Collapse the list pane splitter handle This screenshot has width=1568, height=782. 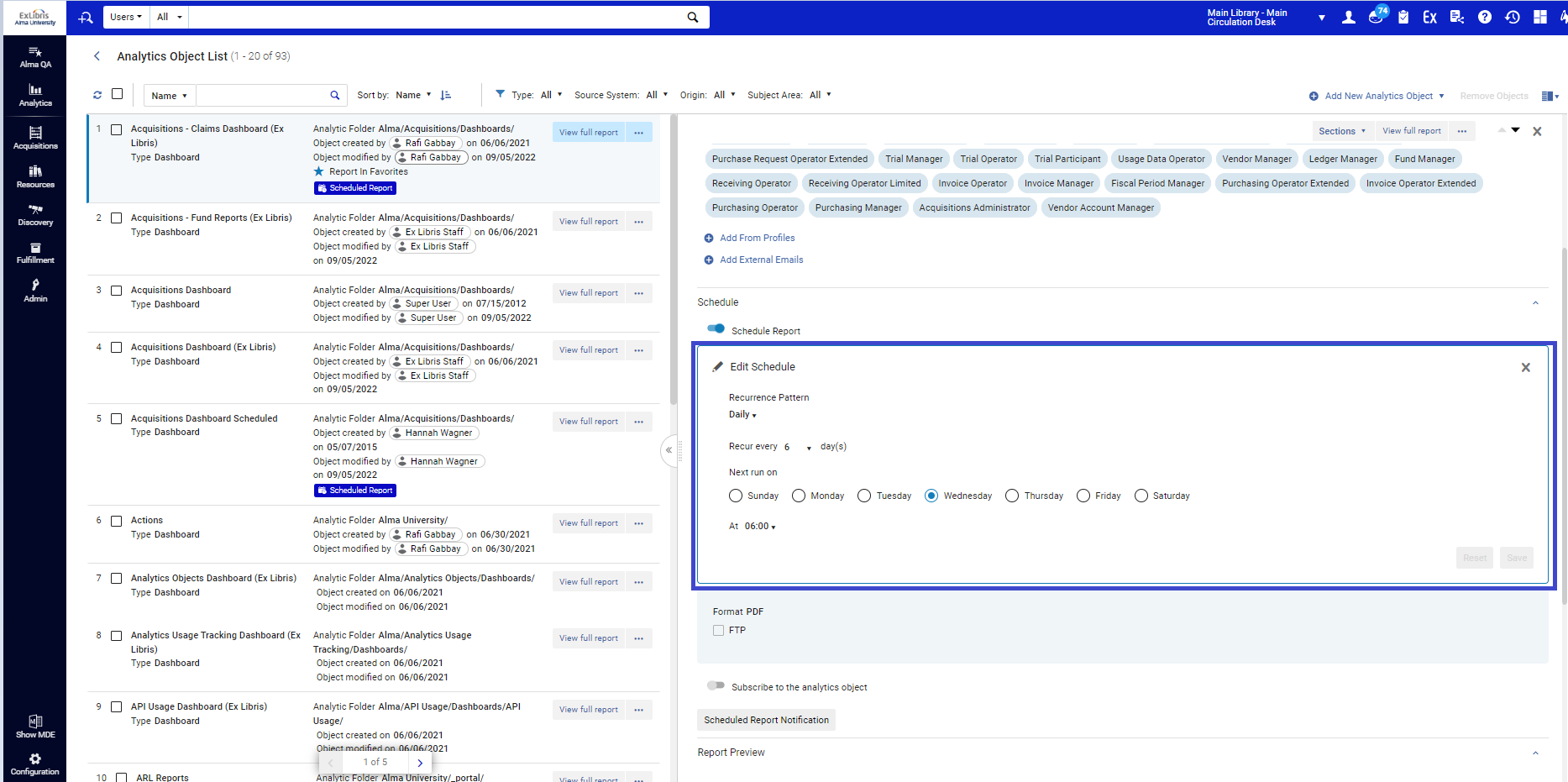coord(669,450)
